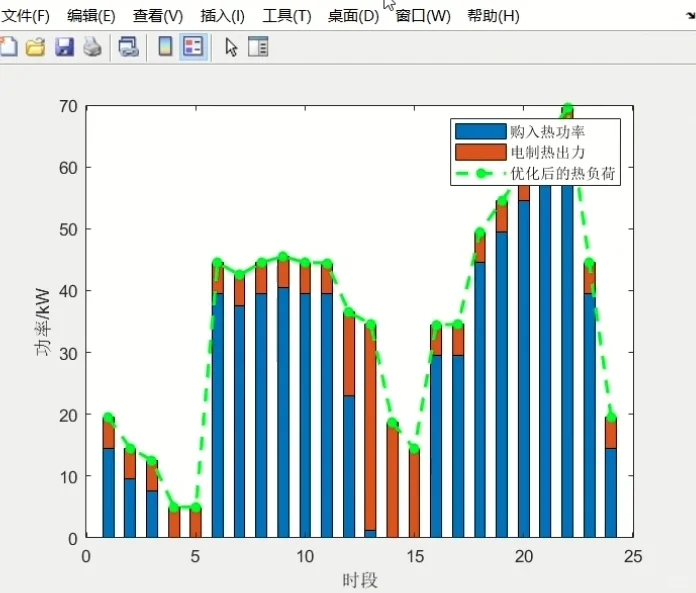Select the Edit Plot arrow tool
This screenshot has width=696, height=593.
tap(231, 47)
